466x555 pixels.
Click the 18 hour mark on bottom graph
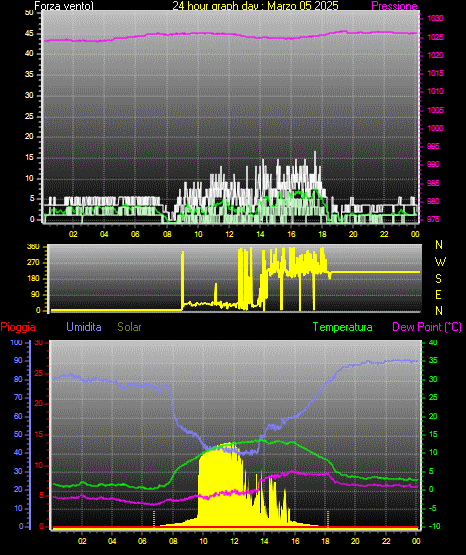pyautogui.click(x=325, y=541)
